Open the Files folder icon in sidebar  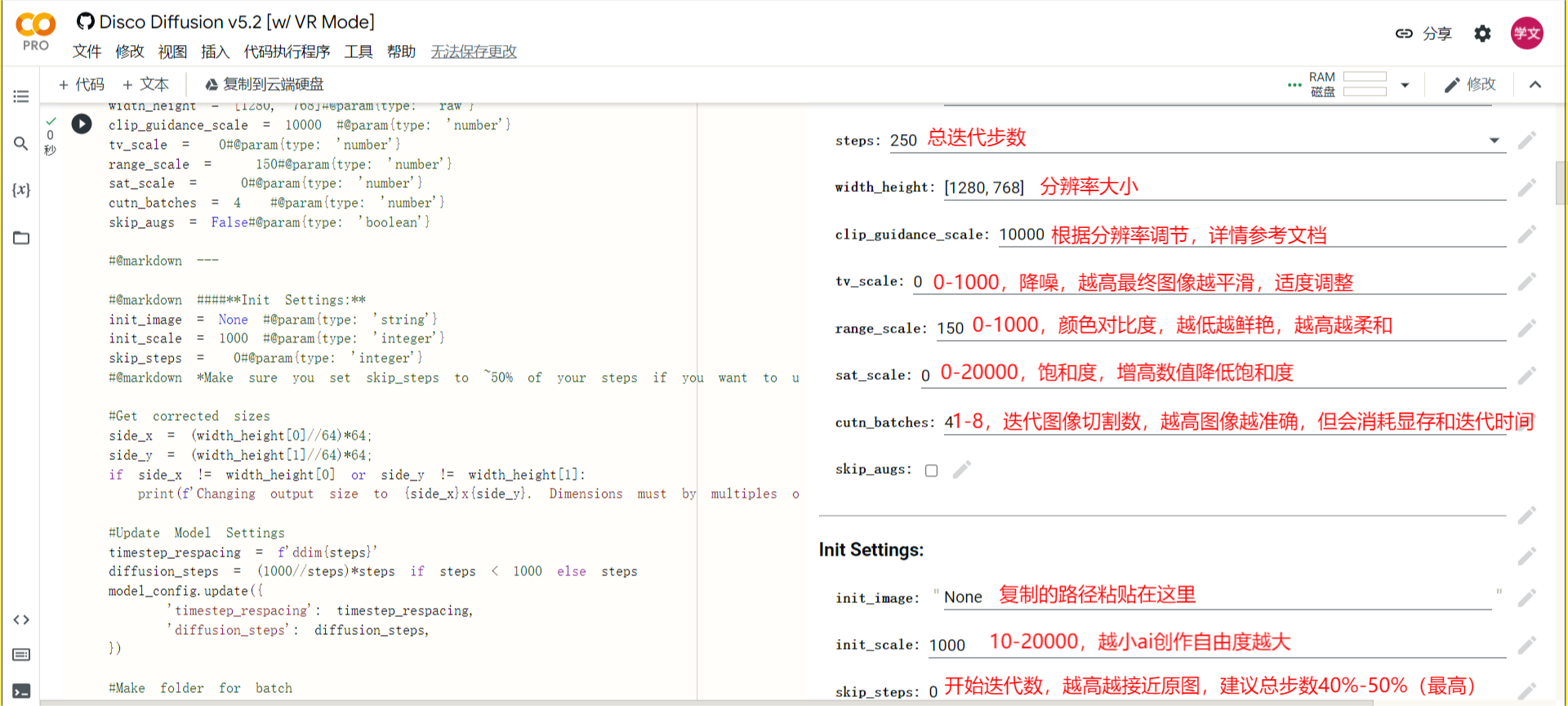coord(21,238)
